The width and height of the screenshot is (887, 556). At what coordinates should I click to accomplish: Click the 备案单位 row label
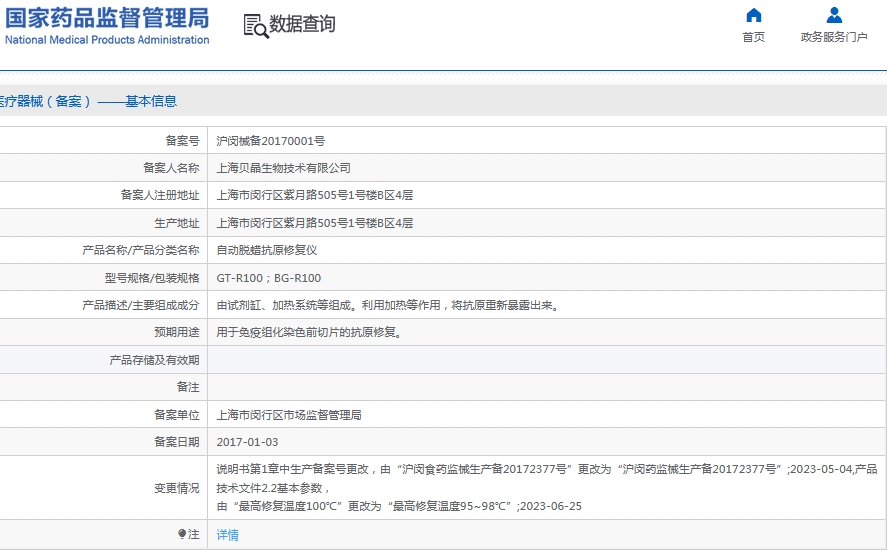point(176,415)
